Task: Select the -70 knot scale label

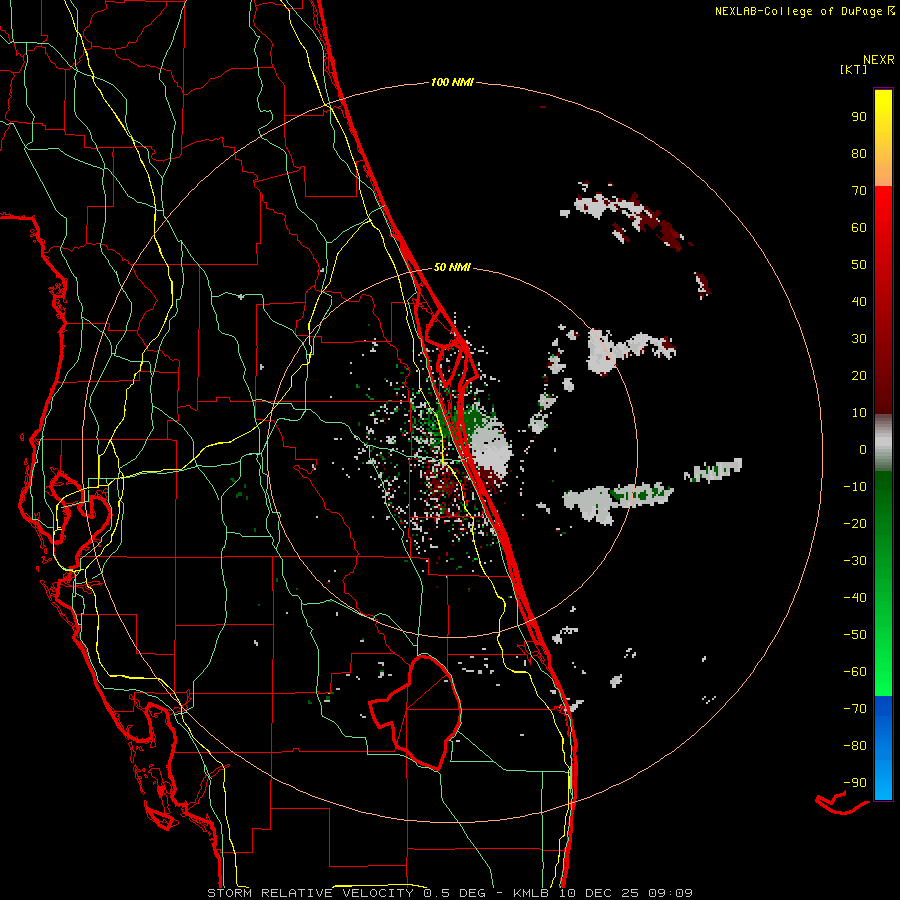Action: click(855, 709)
